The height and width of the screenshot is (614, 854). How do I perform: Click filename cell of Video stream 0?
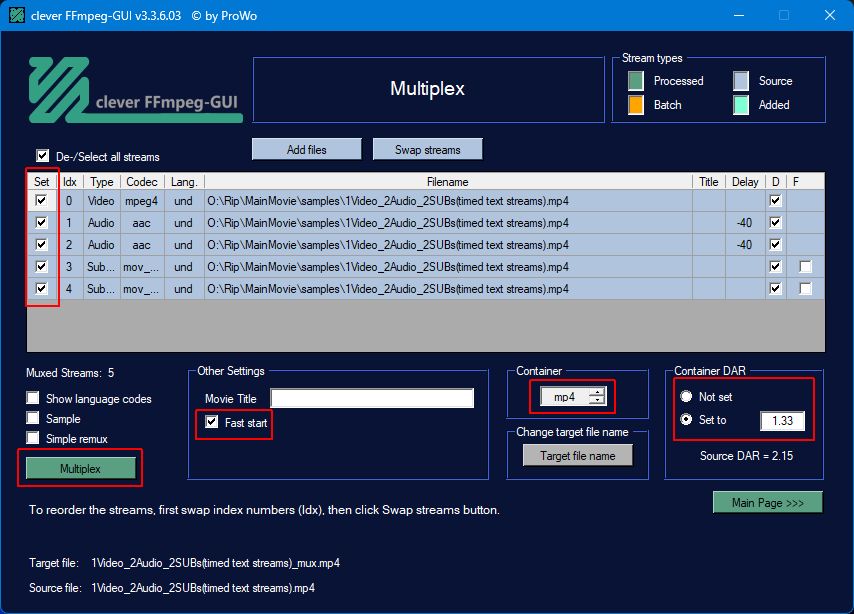point(448,200)
